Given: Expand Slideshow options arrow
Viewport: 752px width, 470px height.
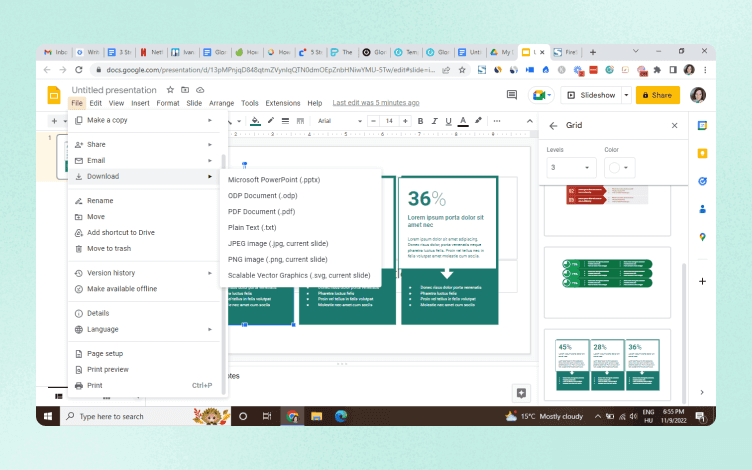Looking at the screenshot, I should (x=626, y=95).
